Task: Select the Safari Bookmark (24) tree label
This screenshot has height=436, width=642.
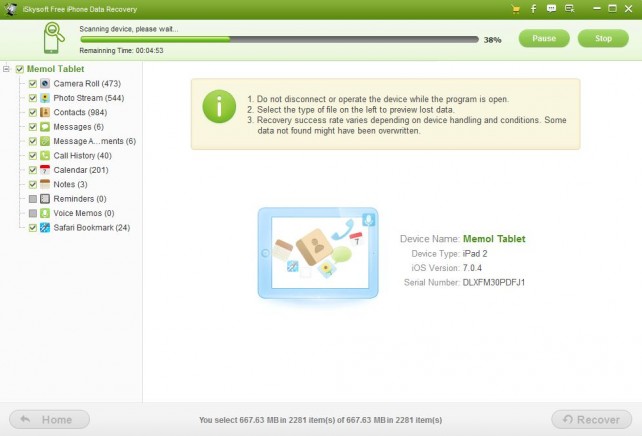Action: tap(92, 228)
